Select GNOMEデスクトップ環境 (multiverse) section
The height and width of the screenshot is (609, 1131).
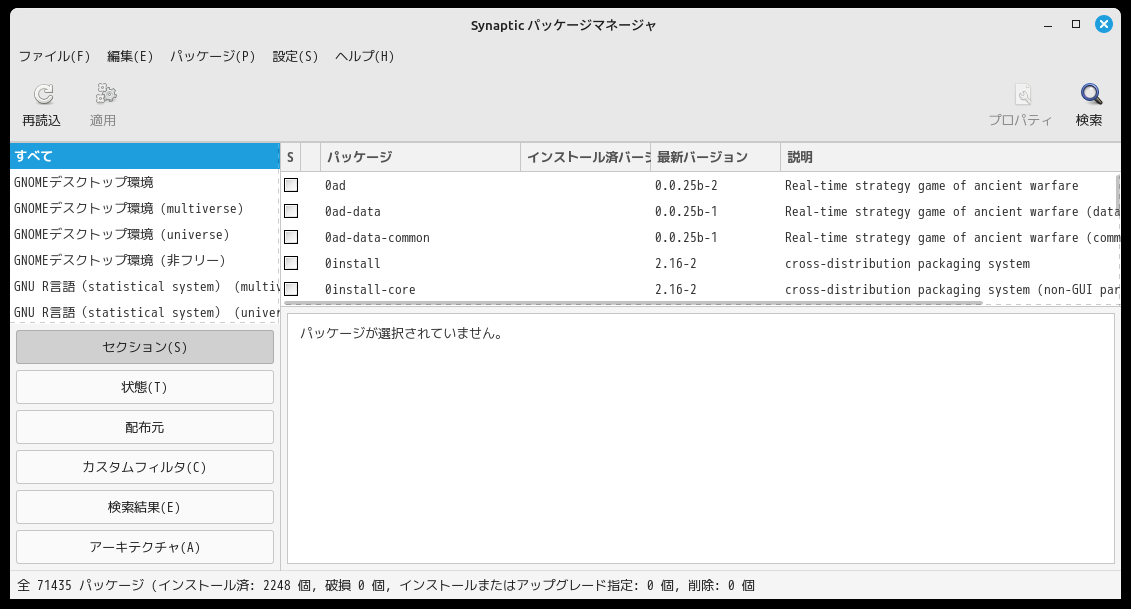[x=145, y=209]
